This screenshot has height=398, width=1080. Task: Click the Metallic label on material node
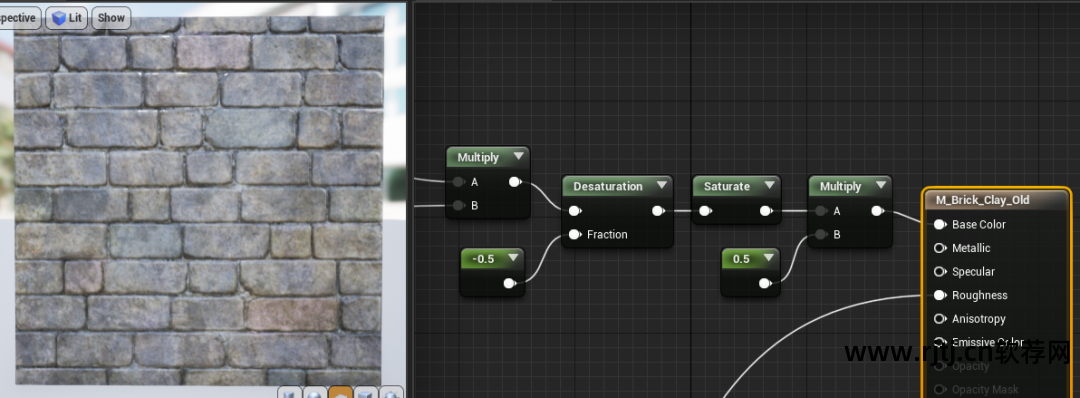tap(971, 248)
